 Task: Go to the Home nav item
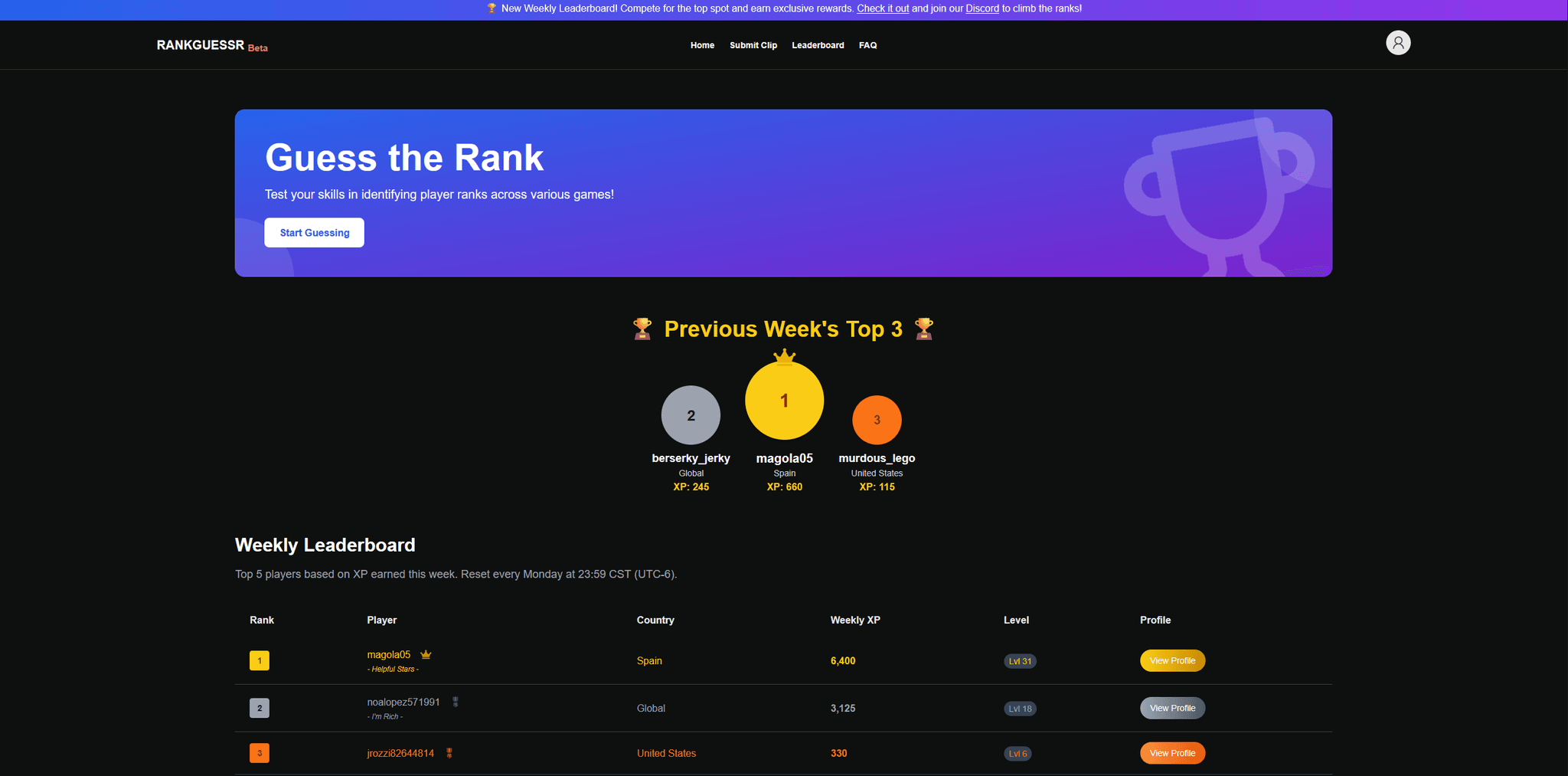tap(702, 45)
